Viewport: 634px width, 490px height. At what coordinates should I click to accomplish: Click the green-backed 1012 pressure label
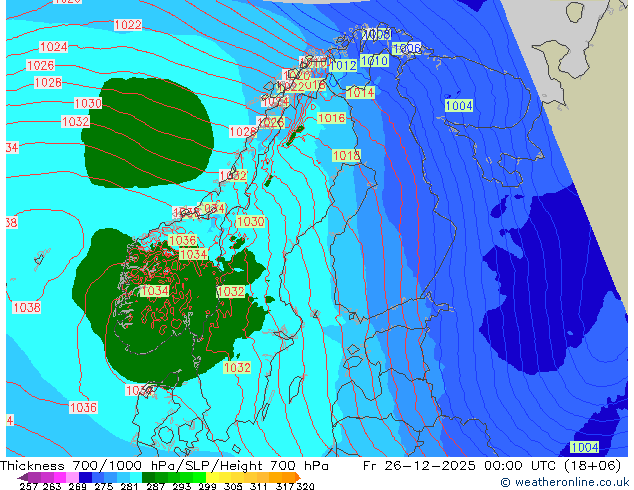pos(343,65)
